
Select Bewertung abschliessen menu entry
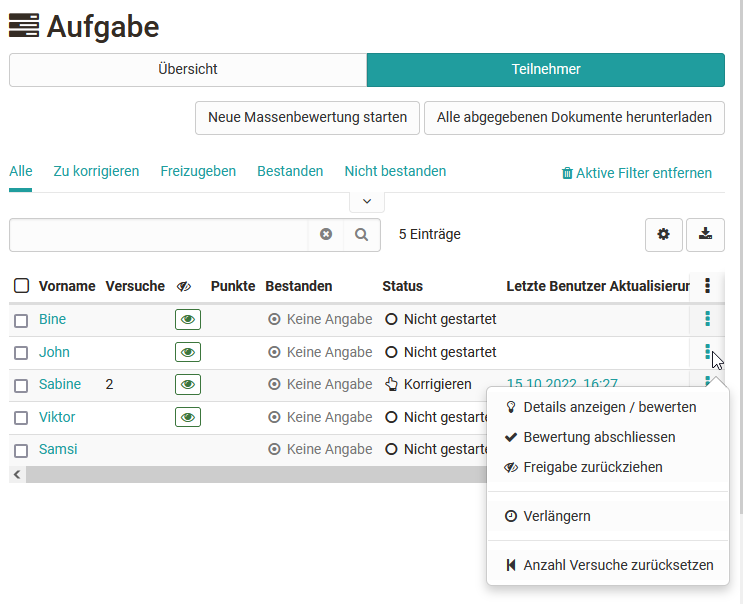point(598,437)
